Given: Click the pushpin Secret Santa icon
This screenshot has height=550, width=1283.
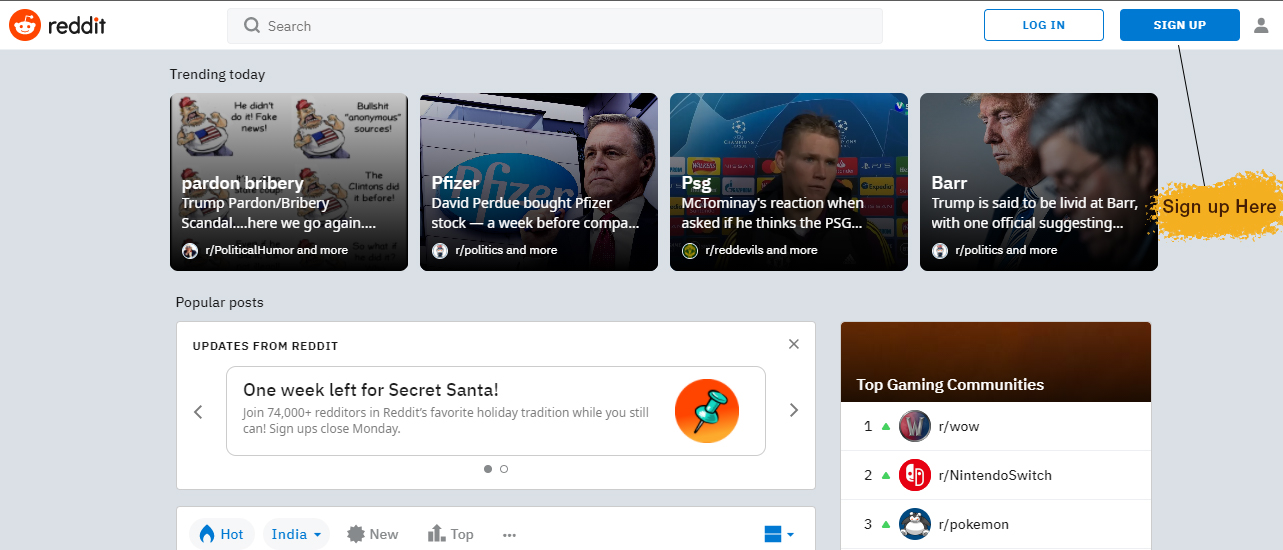Looking at the screenshot, I should click(x=707, y=411).
